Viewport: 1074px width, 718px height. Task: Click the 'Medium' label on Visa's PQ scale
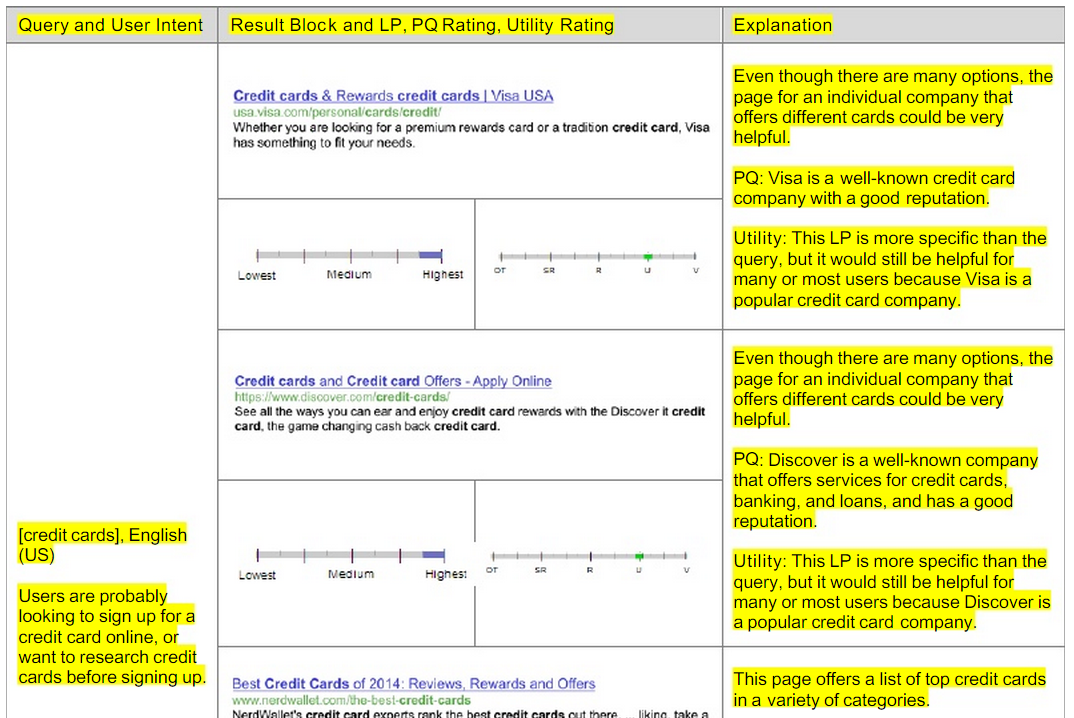coord(349,275)
